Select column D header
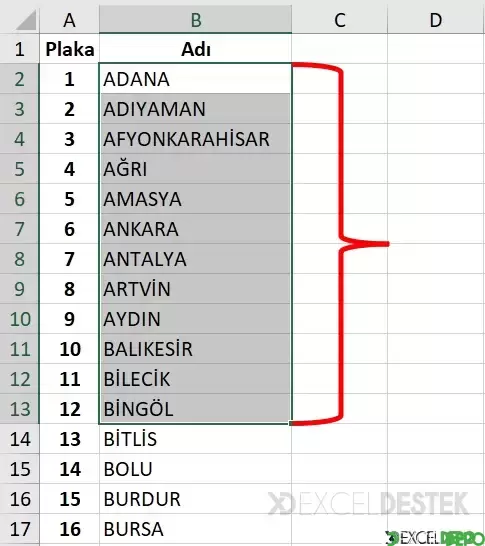The image size is (485, 546). 436,20
